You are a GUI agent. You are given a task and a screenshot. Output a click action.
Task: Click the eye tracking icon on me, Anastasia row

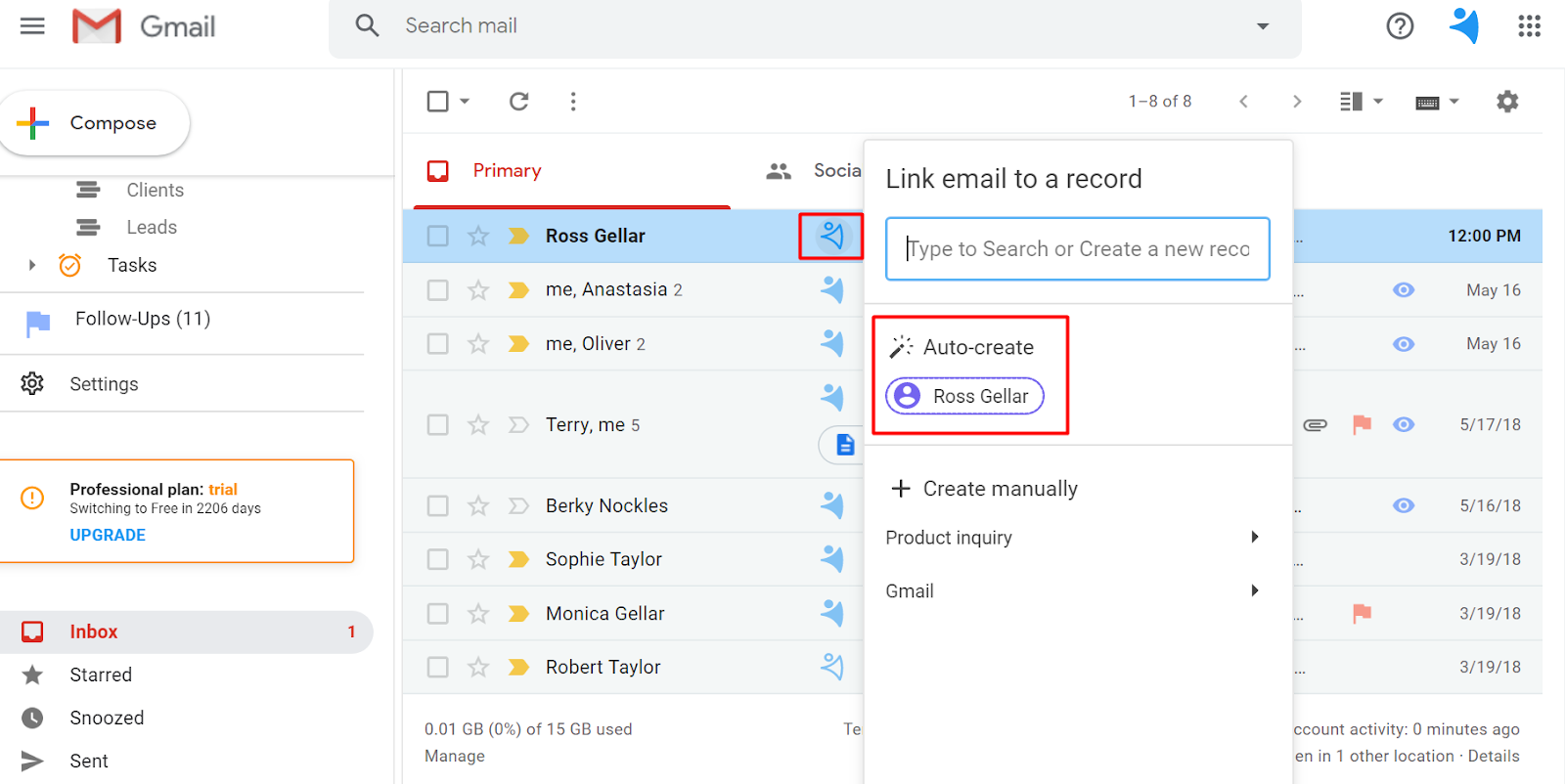pyautogui.click(x=1404, y=290)
